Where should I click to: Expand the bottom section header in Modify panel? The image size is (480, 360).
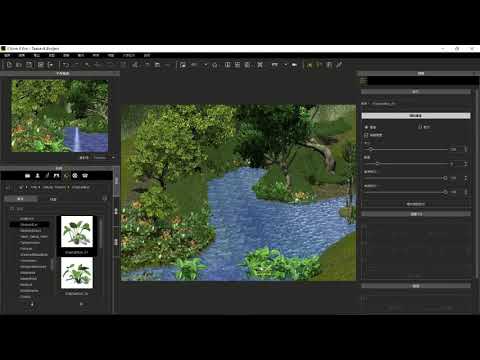(416, 286)
